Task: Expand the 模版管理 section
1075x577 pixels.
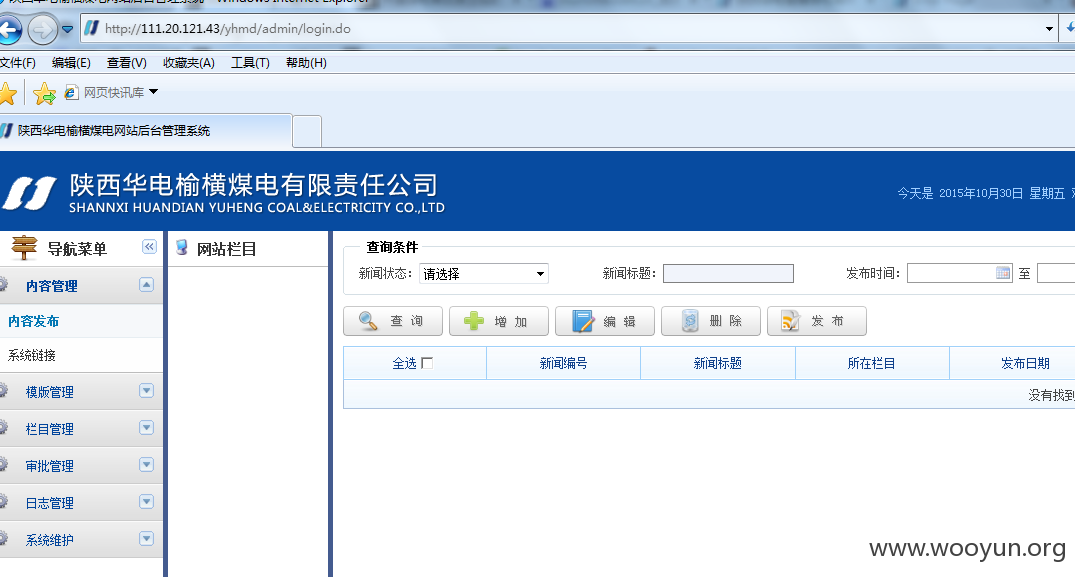Action: click(147, 391)
